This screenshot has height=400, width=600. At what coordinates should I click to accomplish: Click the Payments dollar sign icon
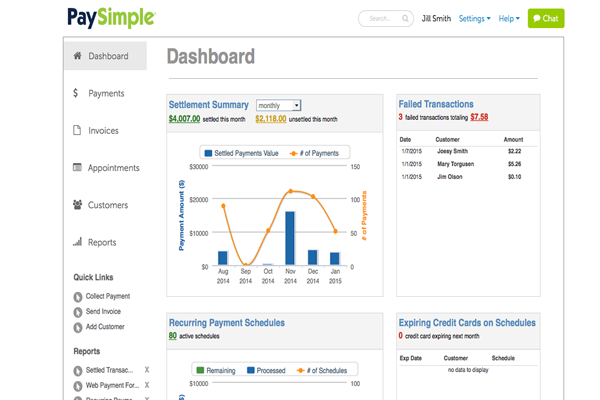coord(76,93)
